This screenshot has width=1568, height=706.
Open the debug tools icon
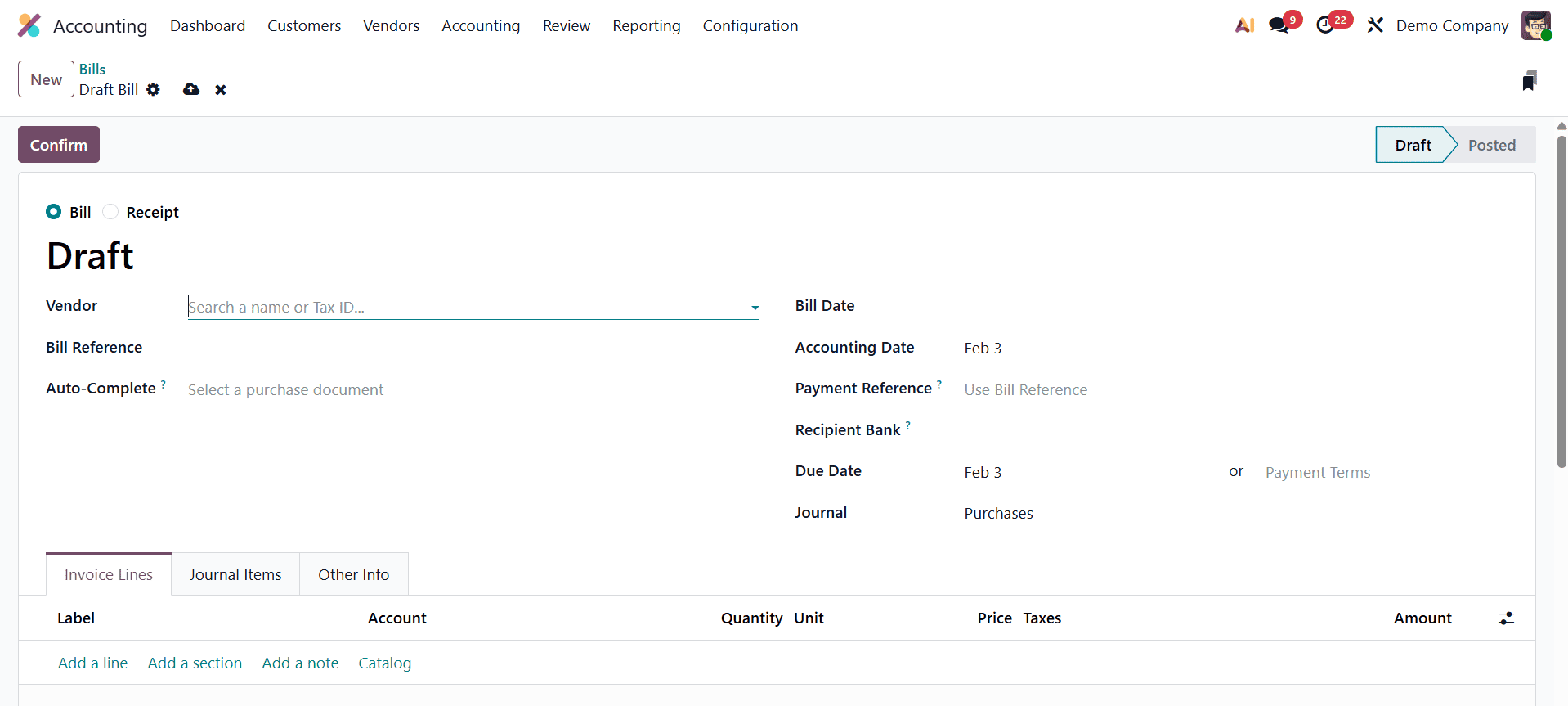[1375, 25]
